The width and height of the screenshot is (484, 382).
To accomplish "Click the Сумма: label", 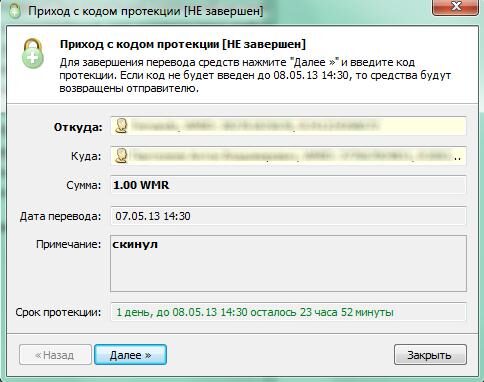I will click(83, 185).
